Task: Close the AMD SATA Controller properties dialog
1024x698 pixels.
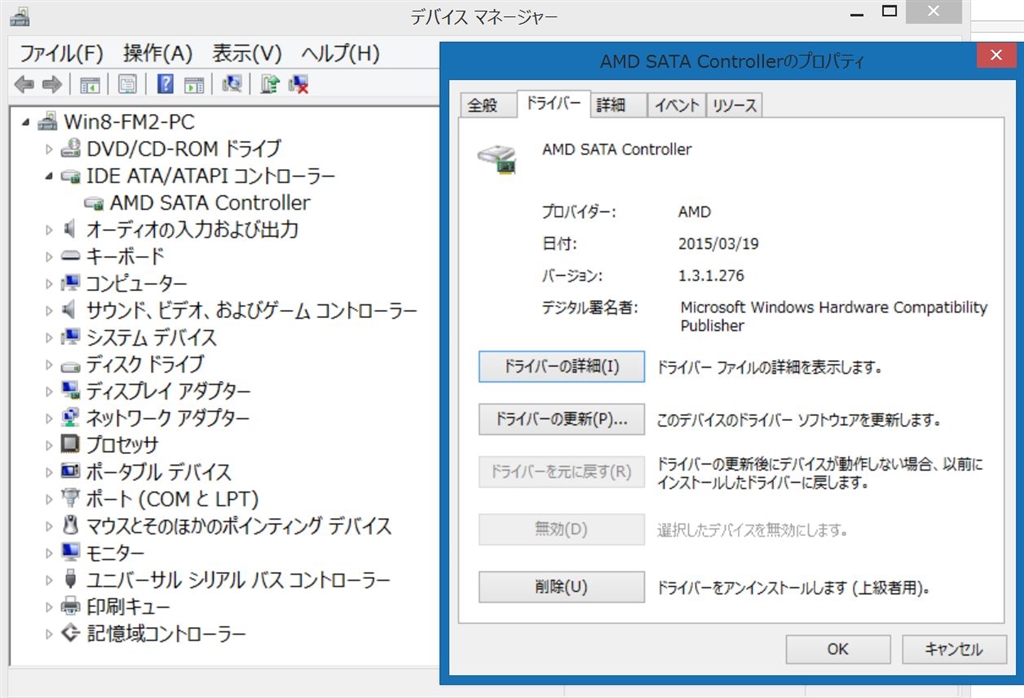Action: (x=996, y=56)
